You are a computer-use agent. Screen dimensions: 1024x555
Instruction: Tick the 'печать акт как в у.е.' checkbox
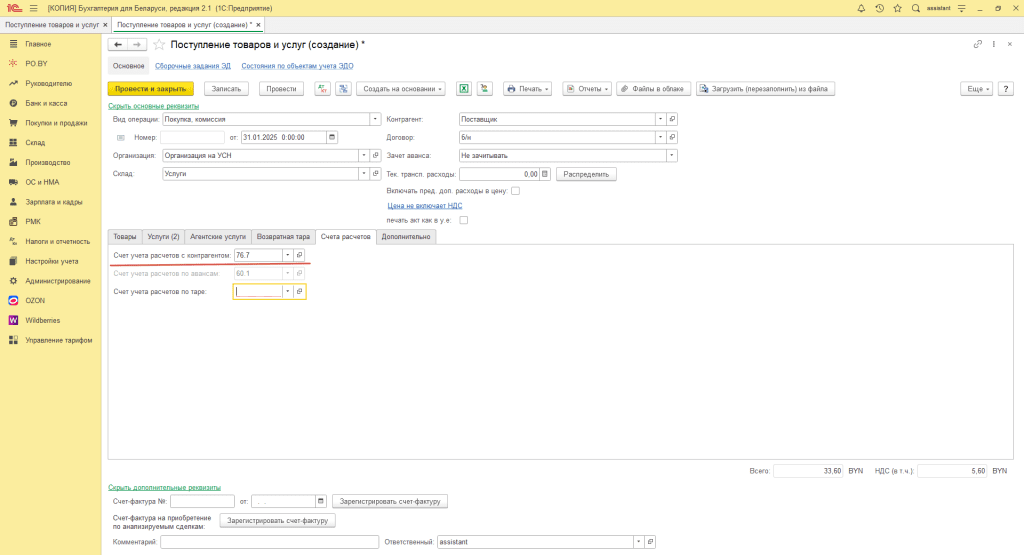[x=463, y=220]
